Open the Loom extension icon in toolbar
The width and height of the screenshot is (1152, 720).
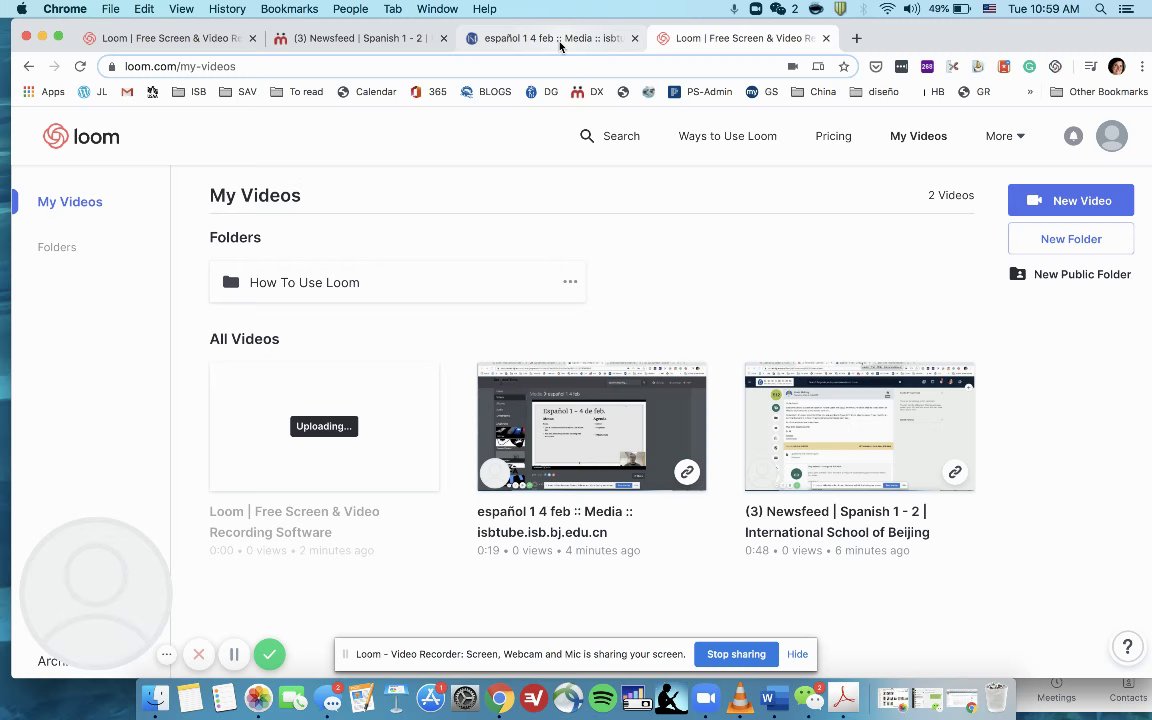pos(1055,66)
